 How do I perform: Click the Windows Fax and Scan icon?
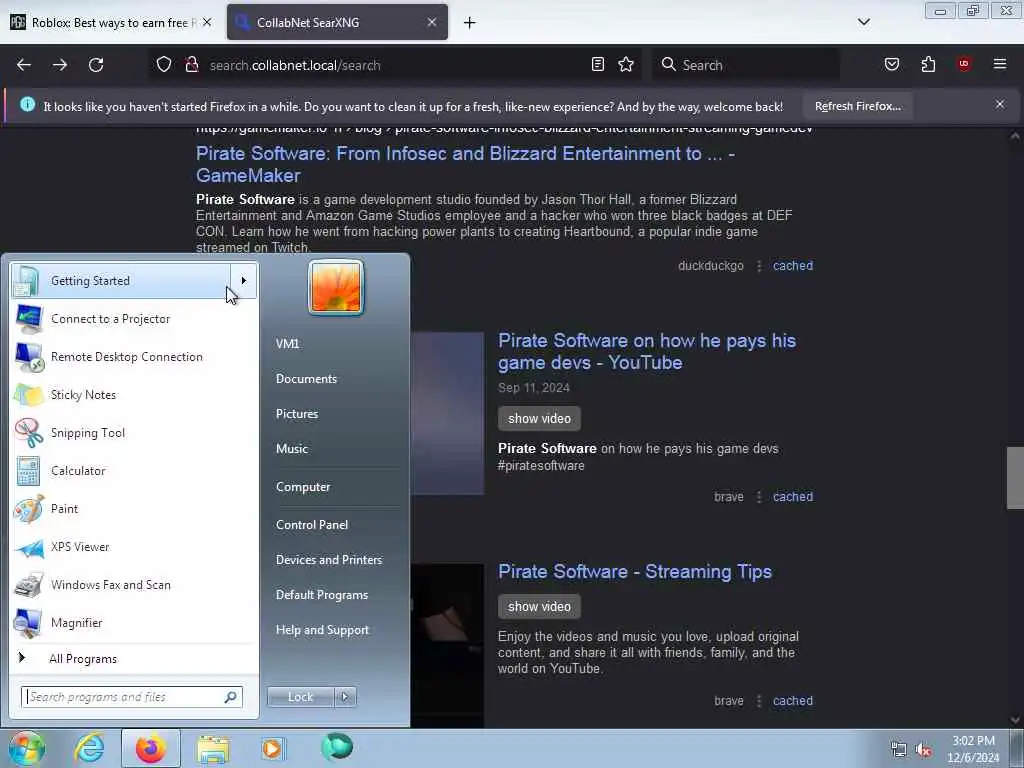tap(28, 585)
